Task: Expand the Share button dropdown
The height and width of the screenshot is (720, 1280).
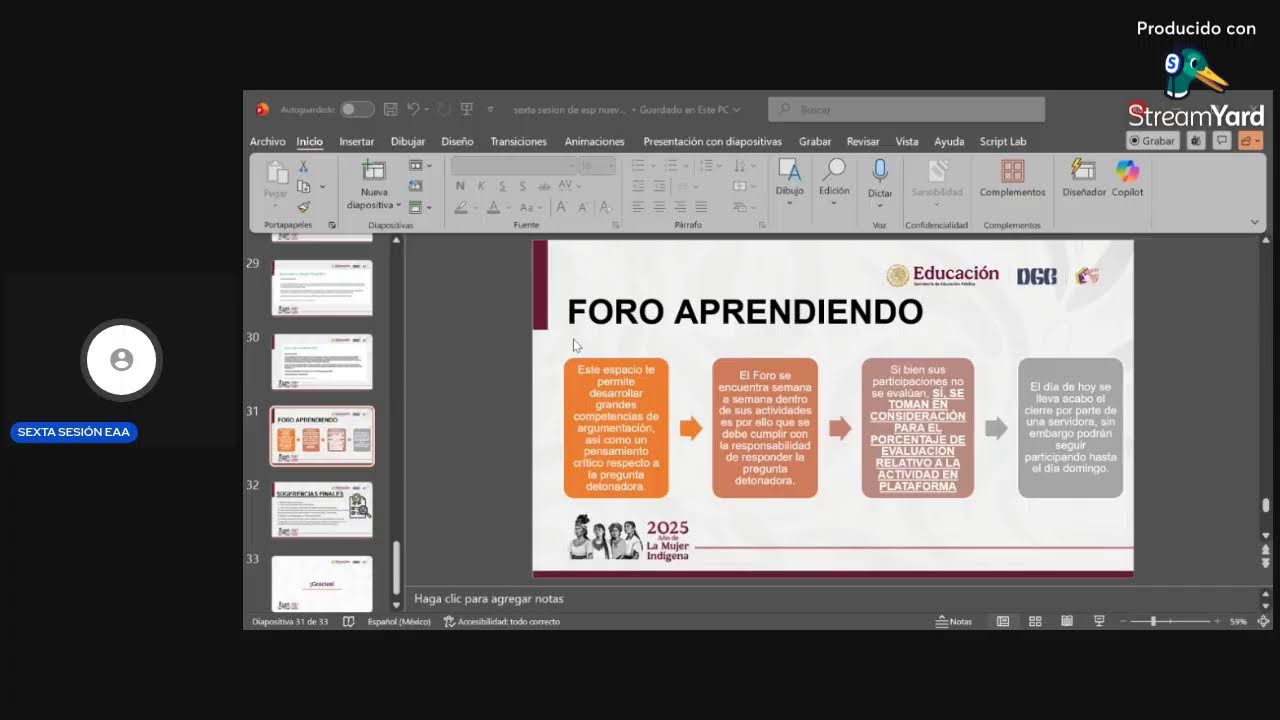Action: click(1250, 141)
